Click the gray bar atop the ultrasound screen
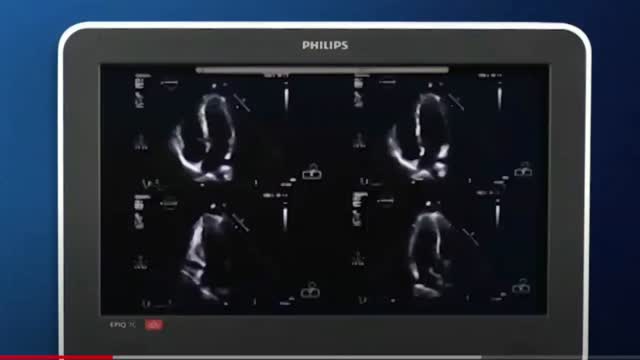 [322, 70]
